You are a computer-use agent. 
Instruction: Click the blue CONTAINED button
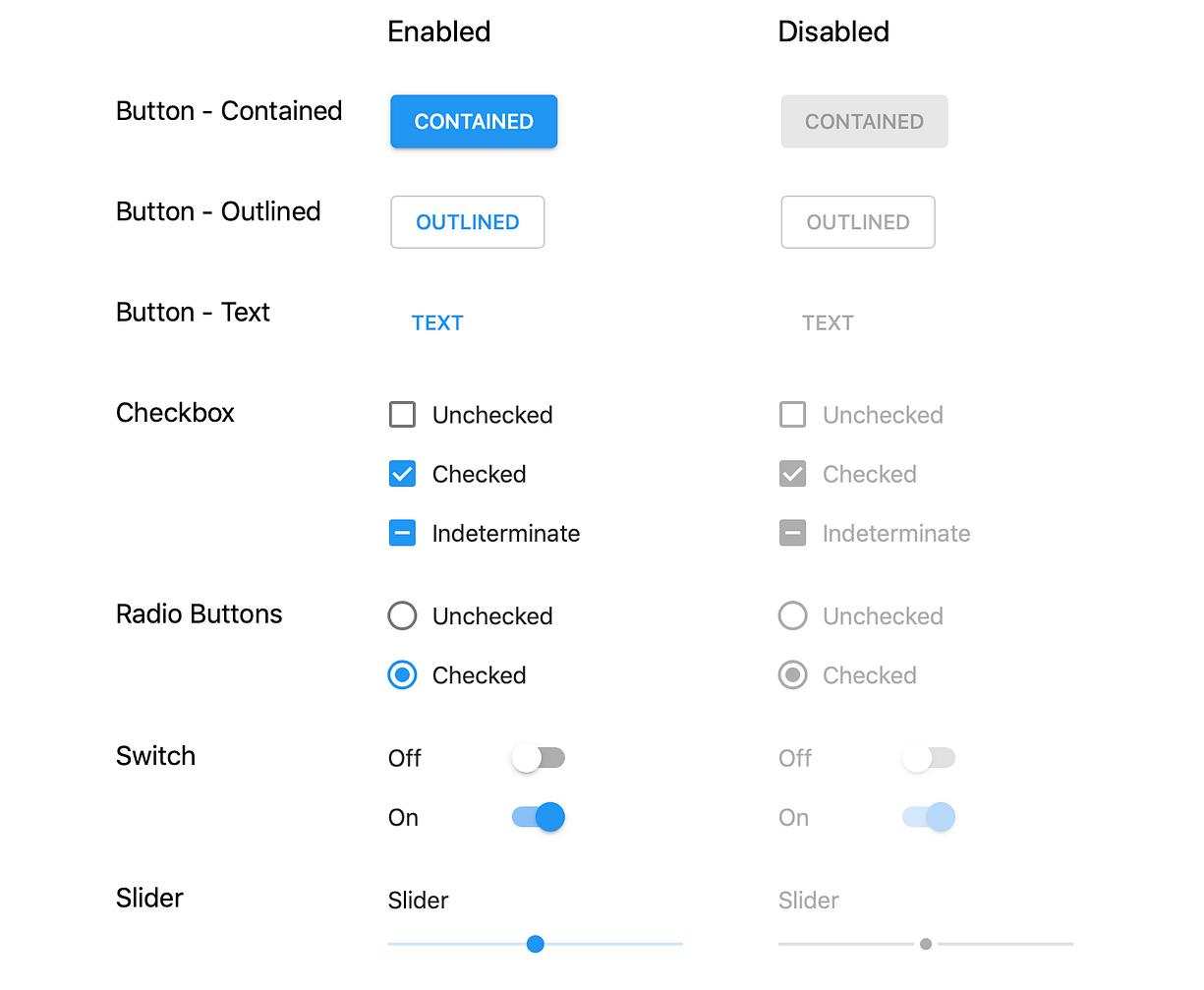[474, 122]
